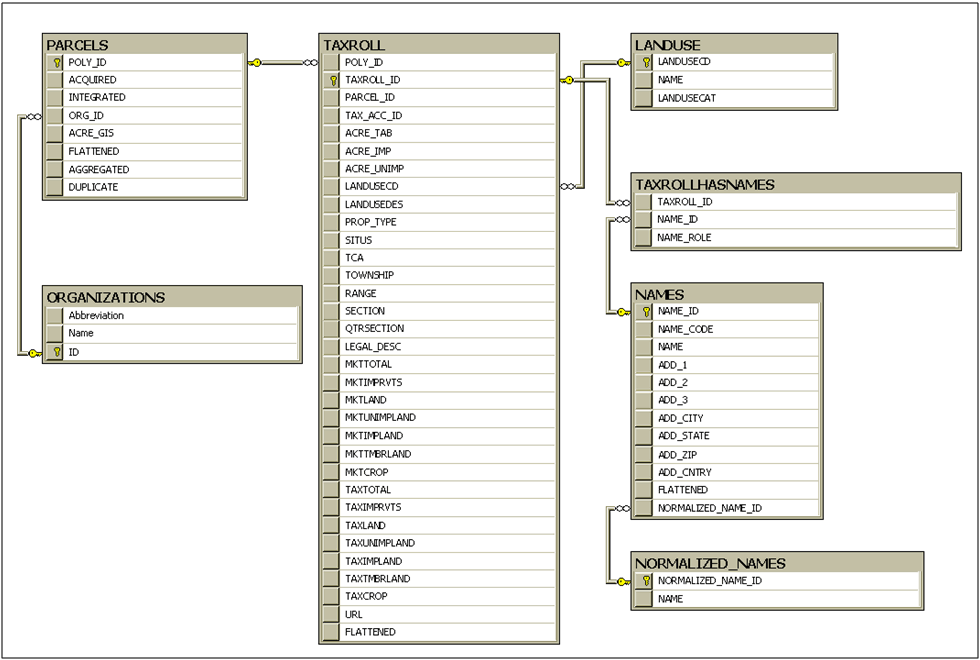The height and width of the screenshot is (660, 980).
Task: Select the NAME column in NORMALIZED_NAMES
Action: [x=778, y=599]
